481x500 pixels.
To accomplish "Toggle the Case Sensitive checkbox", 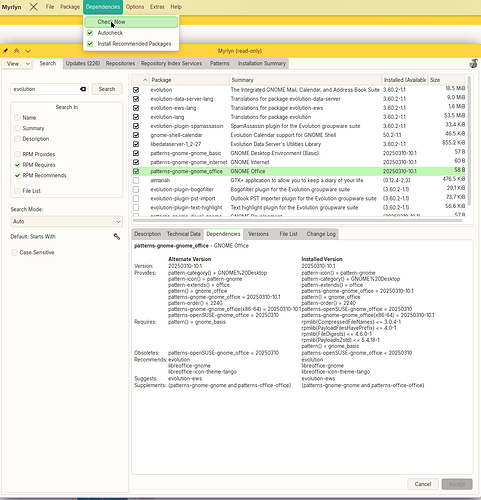I will tap(14, 253).
